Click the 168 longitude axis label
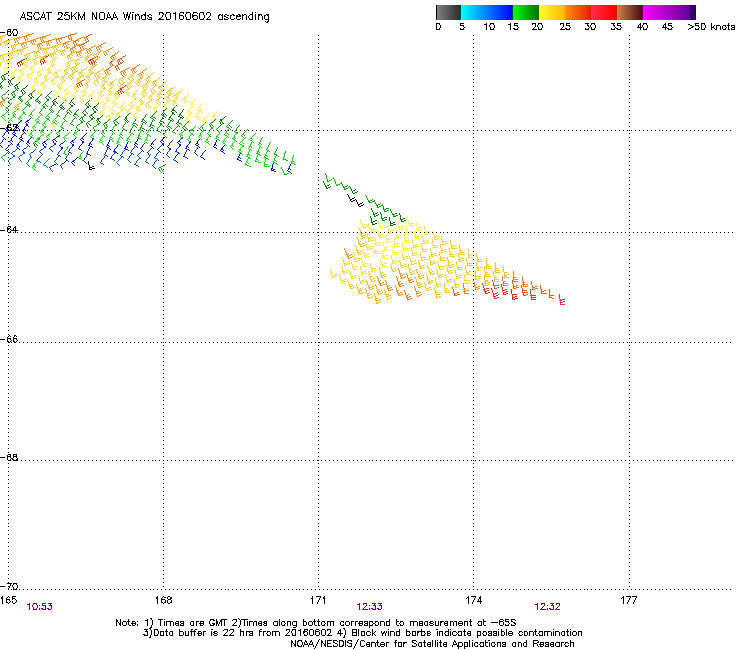 click(x=163, y=600)
